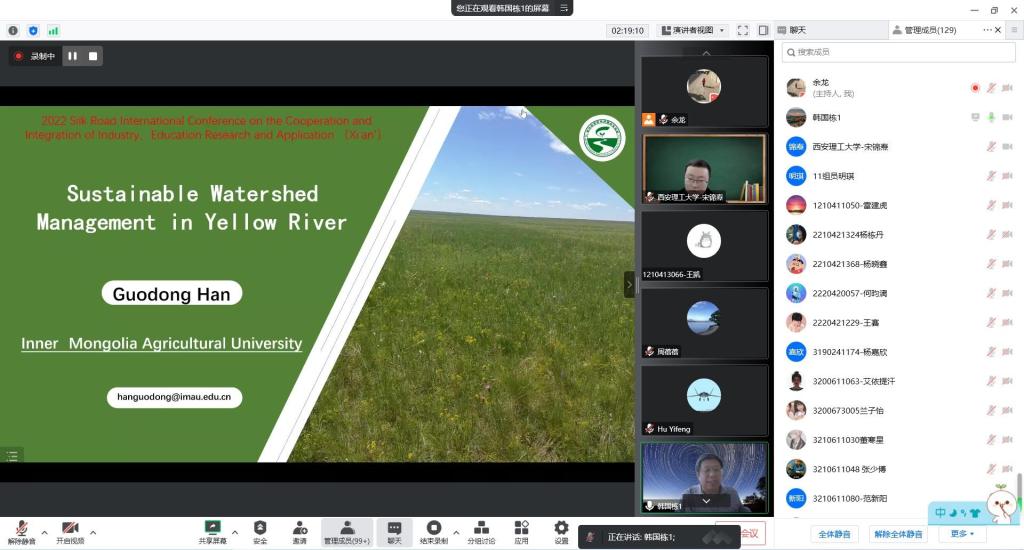
Task: Expand the arrow next to 共享屏幕
Action: [x=235, y=532]
